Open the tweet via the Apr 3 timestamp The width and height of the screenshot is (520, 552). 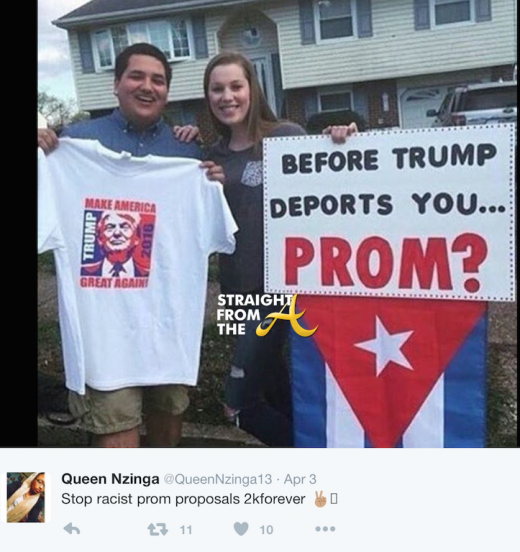click(x=300, y=479)
